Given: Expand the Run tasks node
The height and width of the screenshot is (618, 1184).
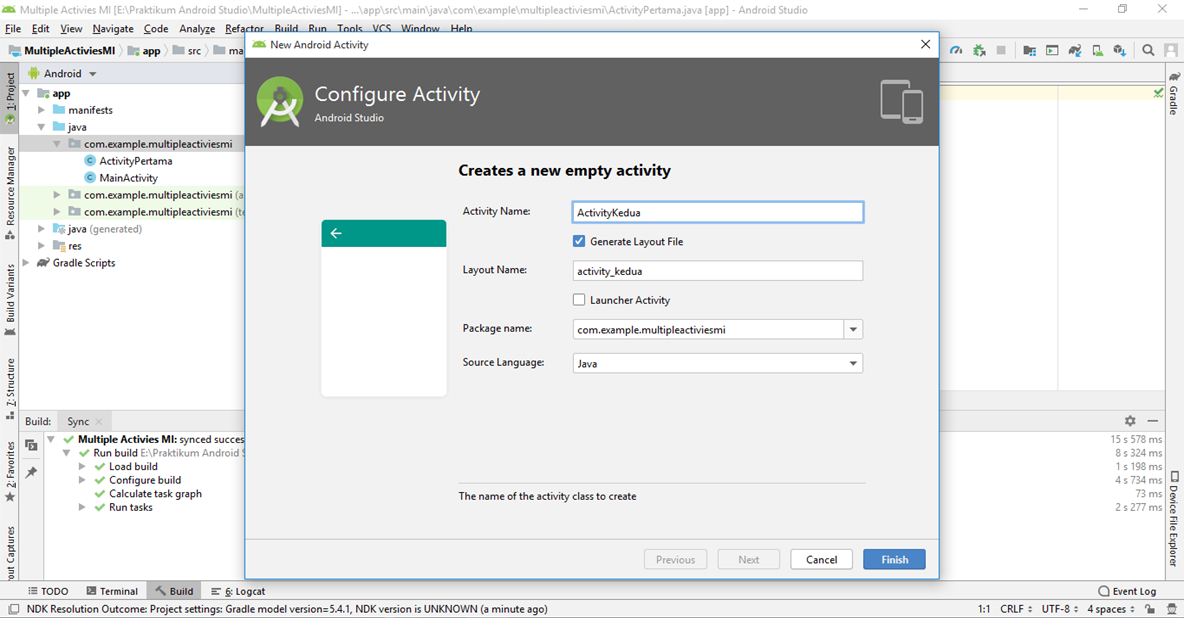Looking at the screenshot, I should click(82, 507).
